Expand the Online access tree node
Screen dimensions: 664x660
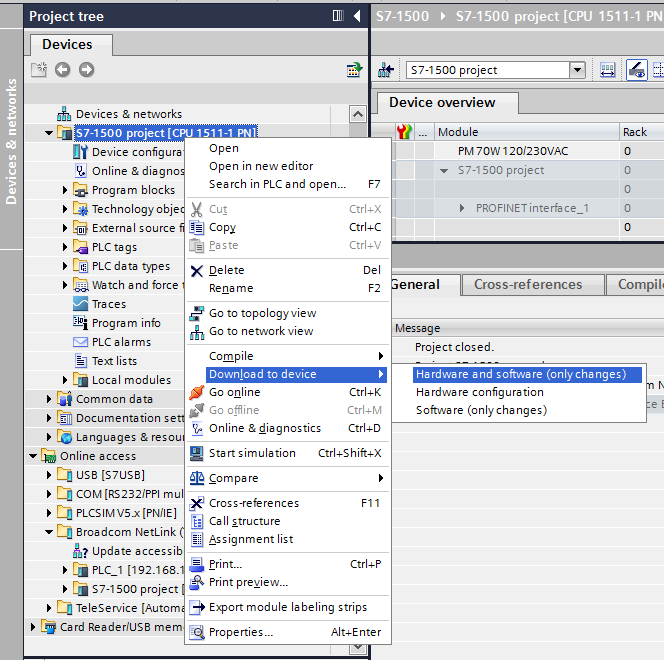pos(33,456)
